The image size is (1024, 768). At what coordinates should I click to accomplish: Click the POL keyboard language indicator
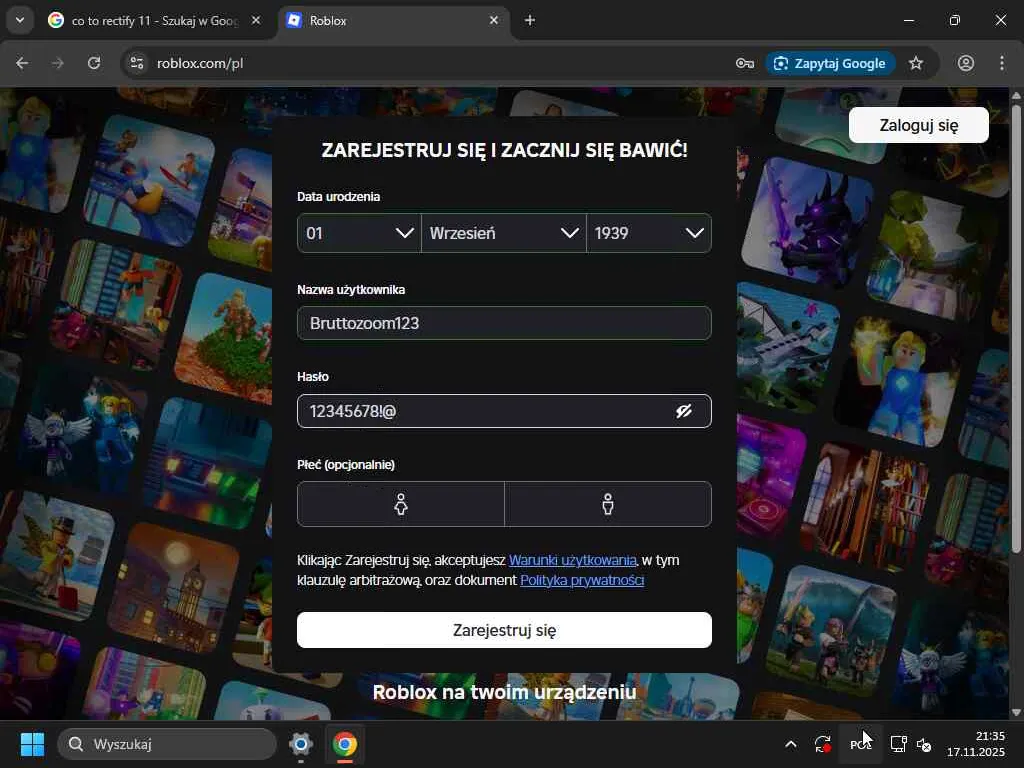coord(861,744)
